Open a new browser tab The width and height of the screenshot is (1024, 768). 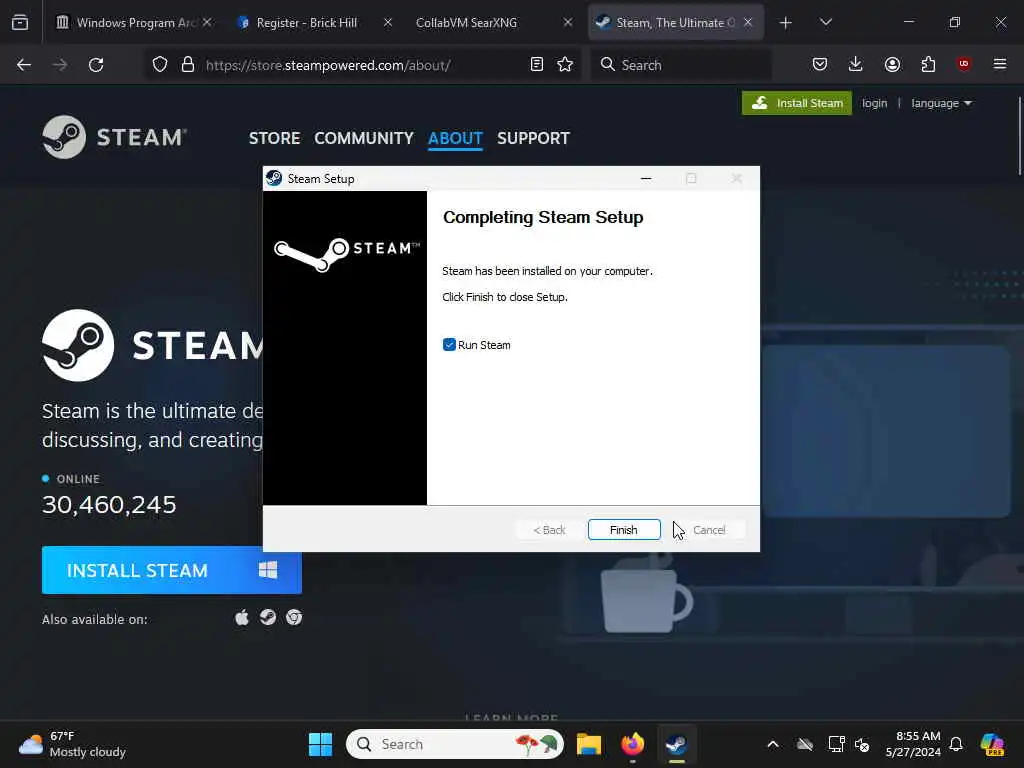[x=786, y=23]
